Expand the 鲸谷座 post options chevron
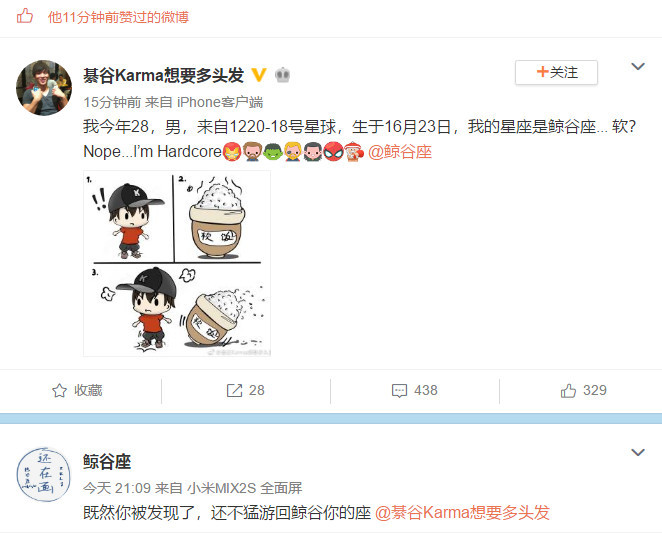The height and width of the screenshot is (539, 662). tap(638, 452)
